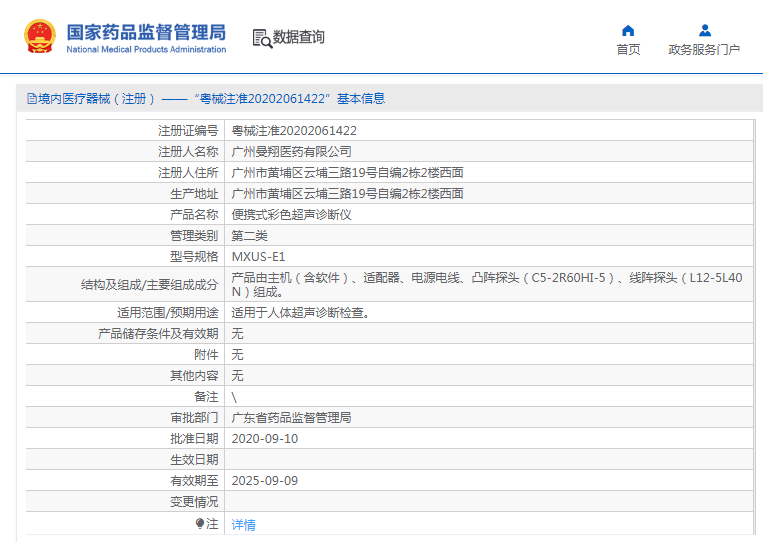Viewport: 763px width, 542px height.
Task: Click 适用于人体超声诊断检查 value
Action: [x=301, y=313]
